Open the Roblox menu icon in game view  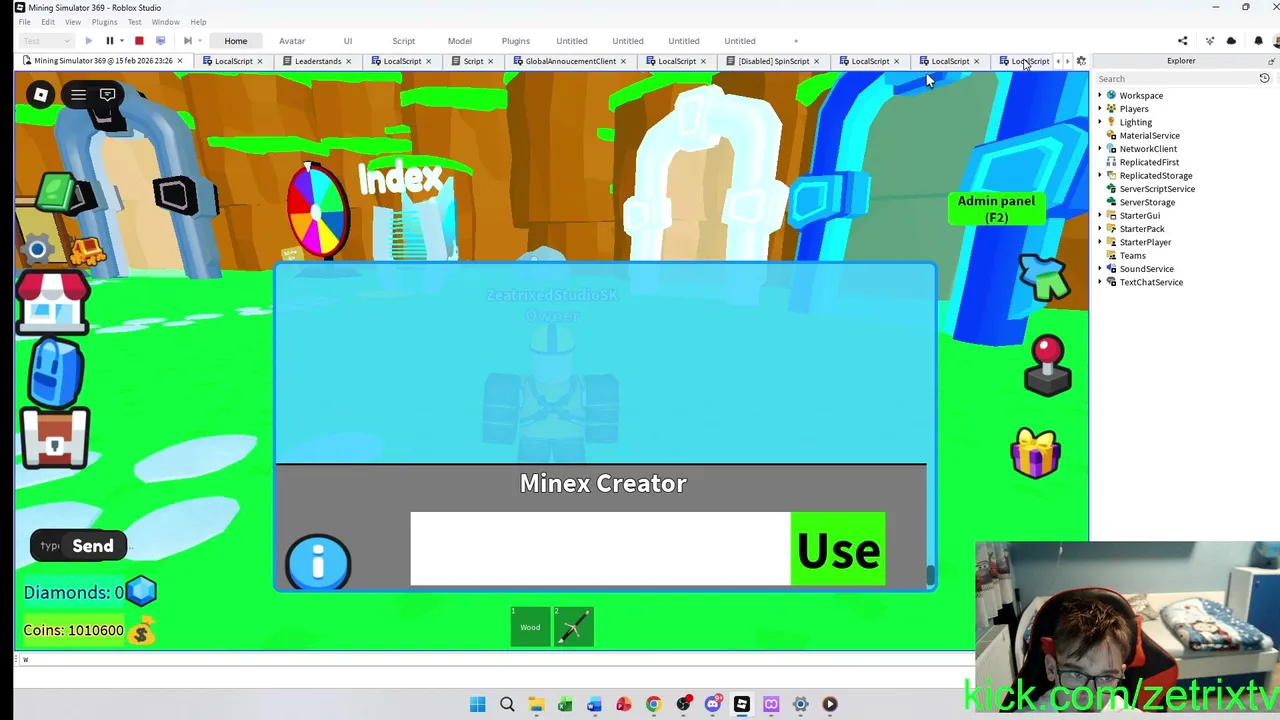point(41,95)
